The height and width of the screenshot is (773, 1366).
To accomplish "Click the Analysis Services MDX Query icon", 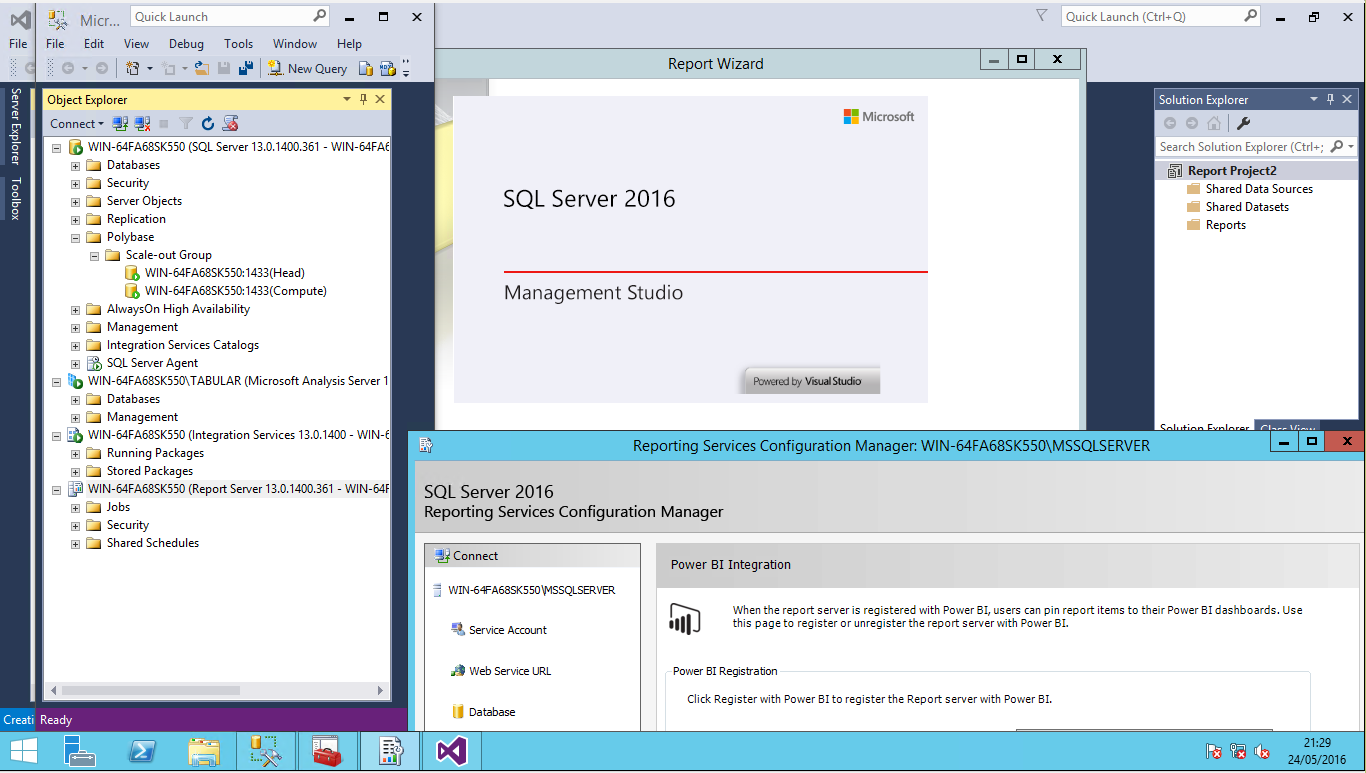I will (386, 68).
